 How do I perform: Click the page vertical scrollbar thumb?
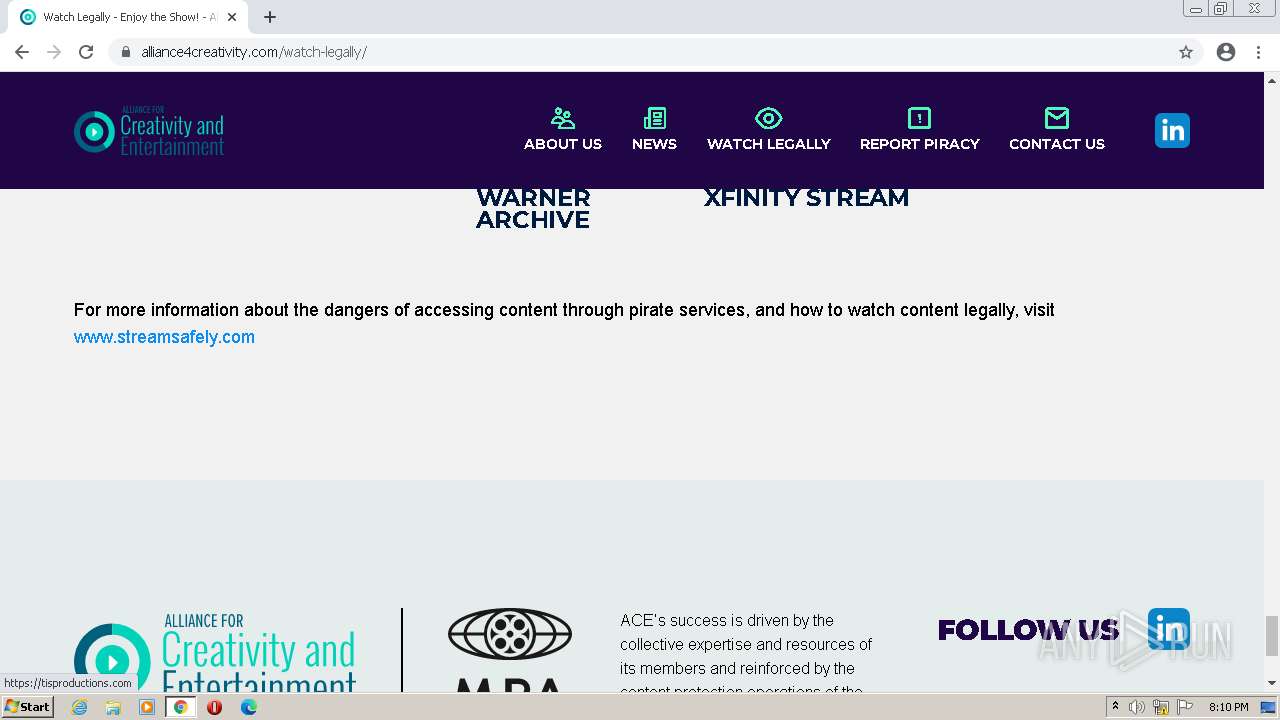(x=1272, y=636)
